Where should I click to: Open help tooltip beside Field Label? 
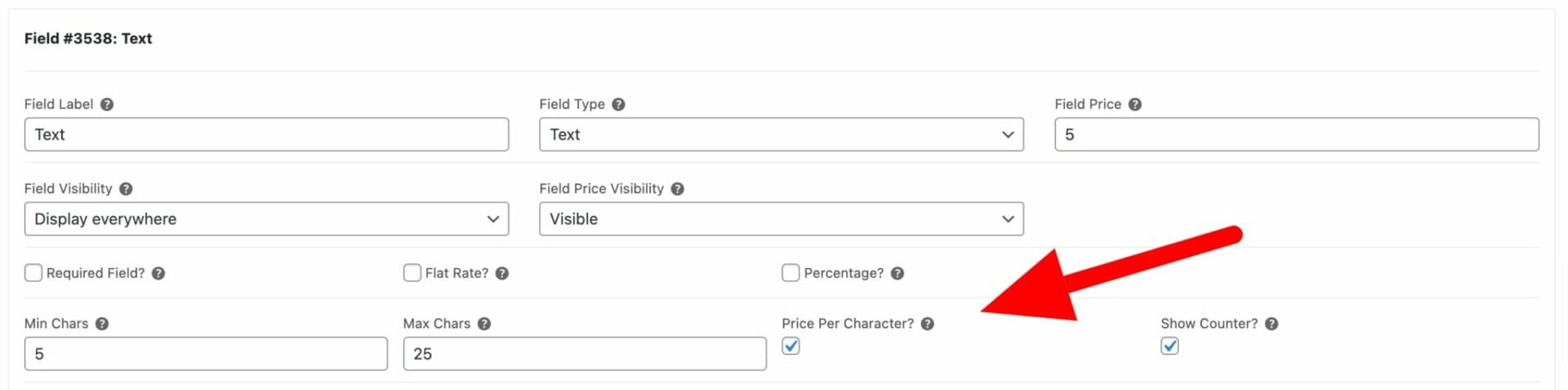pos(107,105)
